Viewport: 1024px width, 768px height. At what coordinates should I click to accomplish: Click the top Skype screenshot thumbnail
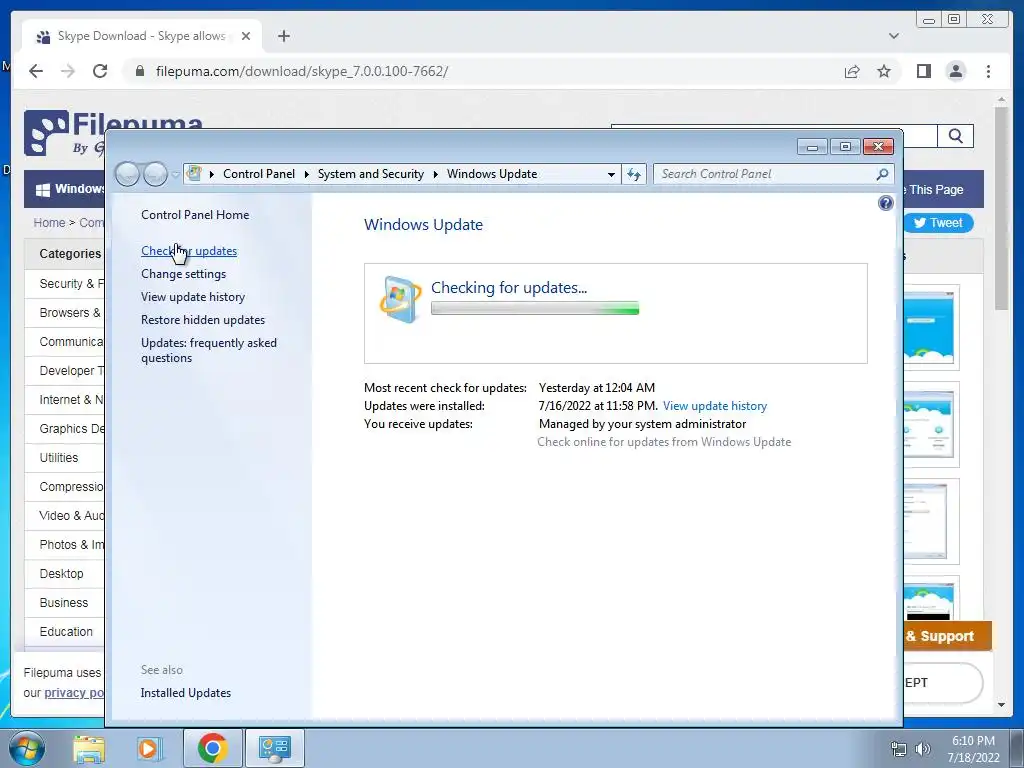[x=928, y=327]
